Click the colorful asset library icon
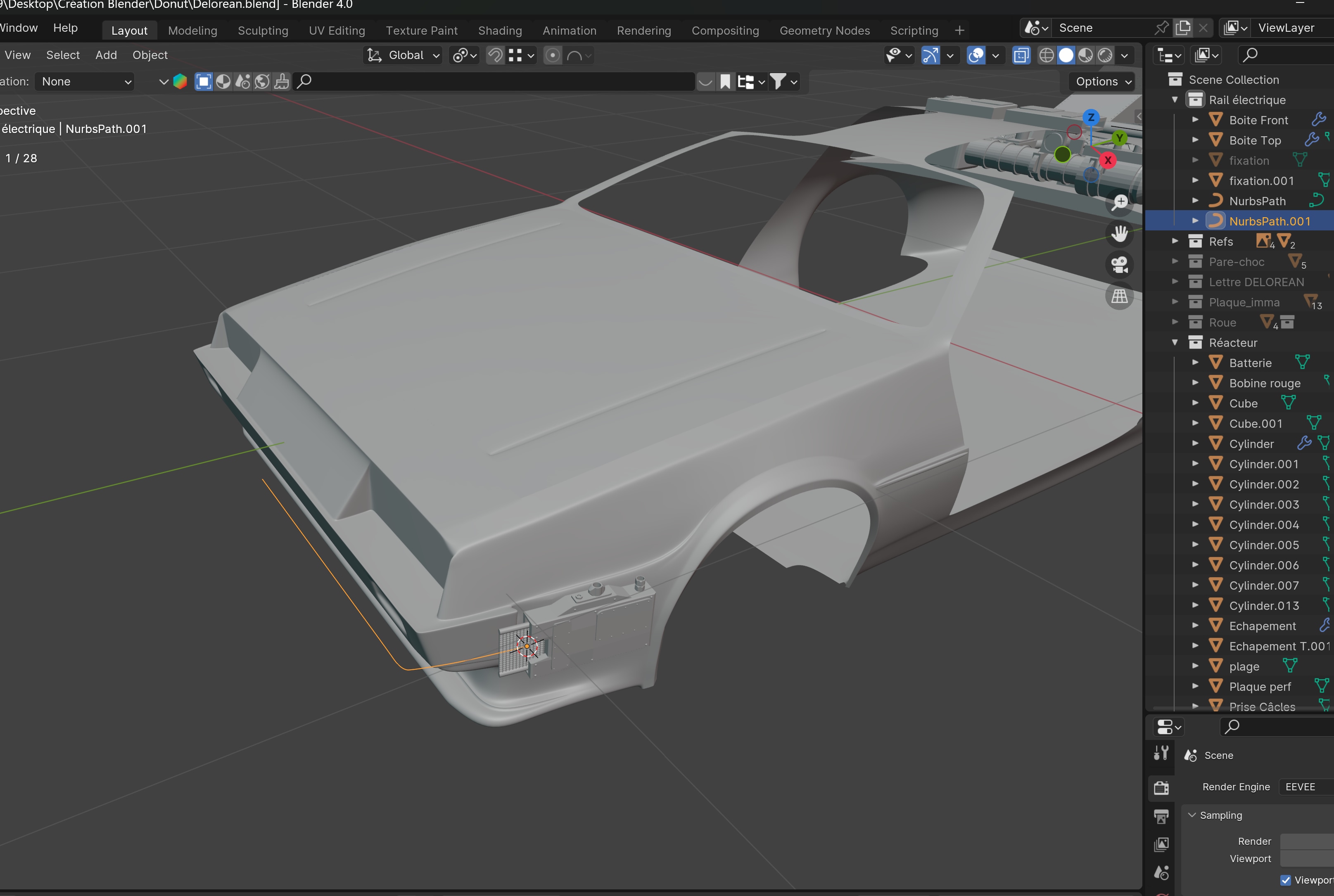The width and height of the screenshot is (1334, 896). coord(180,82)
